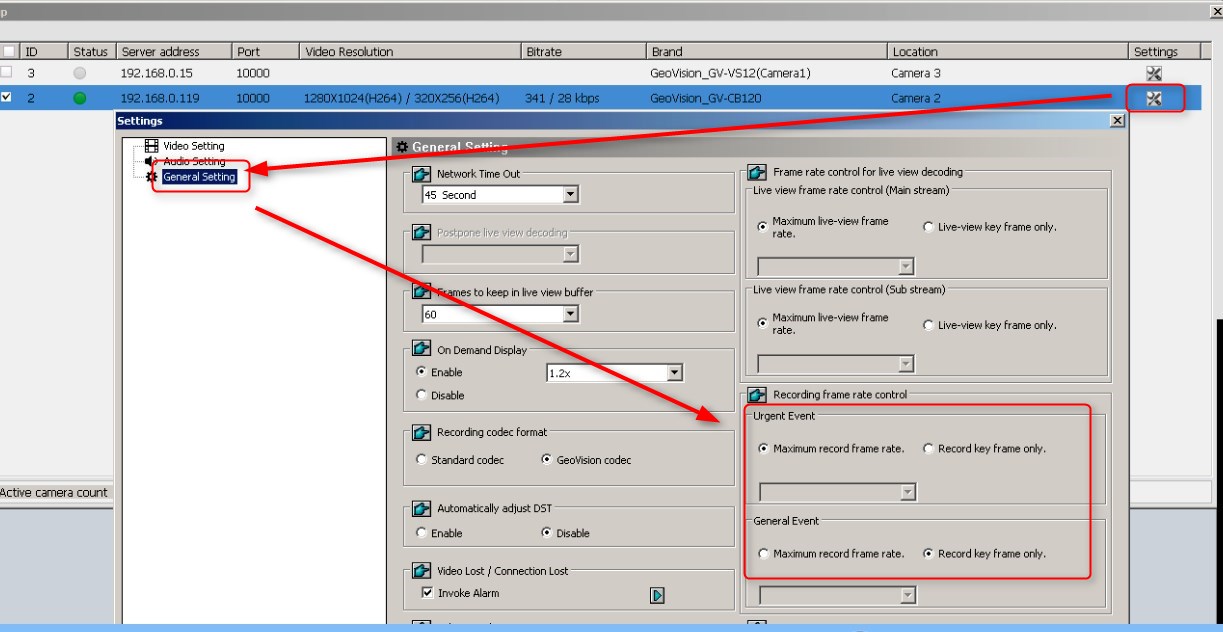Toggle the select-all checkbox in table header
Screen dimensions: 1223x632
coord(8,52)
